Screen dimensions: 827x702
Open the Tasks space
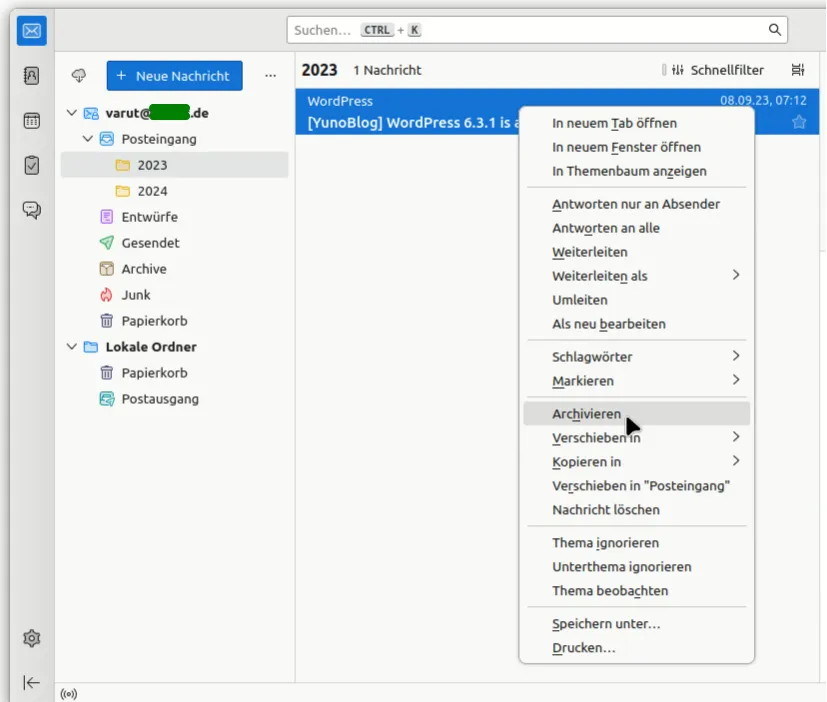click(x=31, y=164)
